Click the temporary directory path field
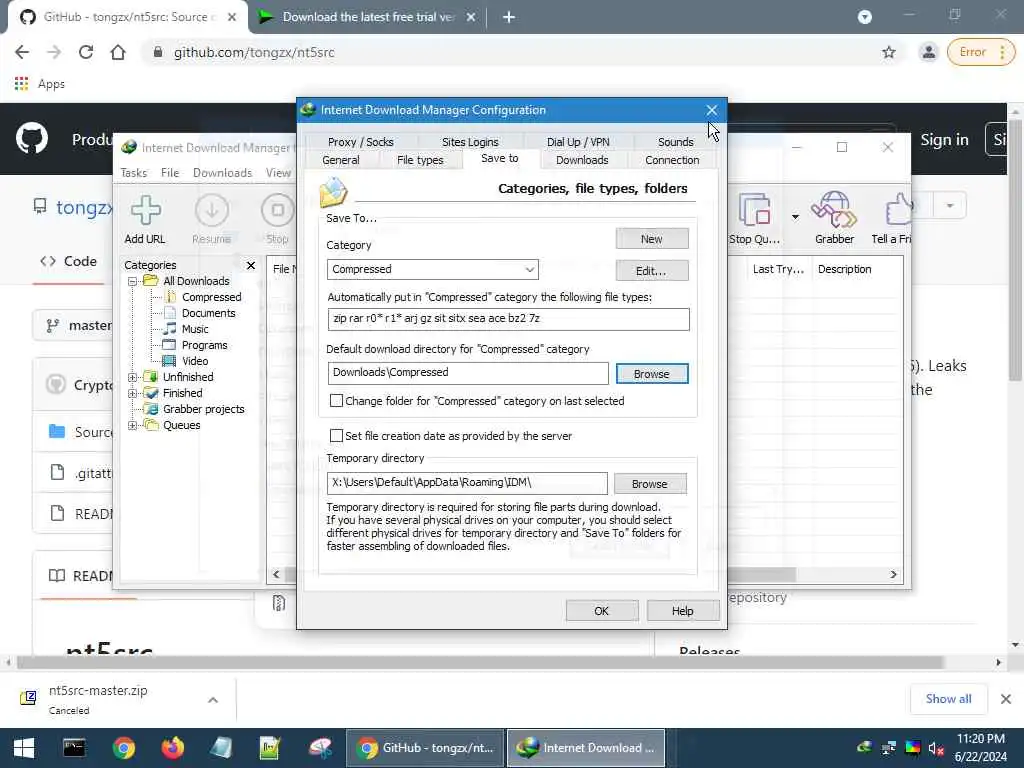Screen dimensions: 1024x768 [x=467, y=483]
